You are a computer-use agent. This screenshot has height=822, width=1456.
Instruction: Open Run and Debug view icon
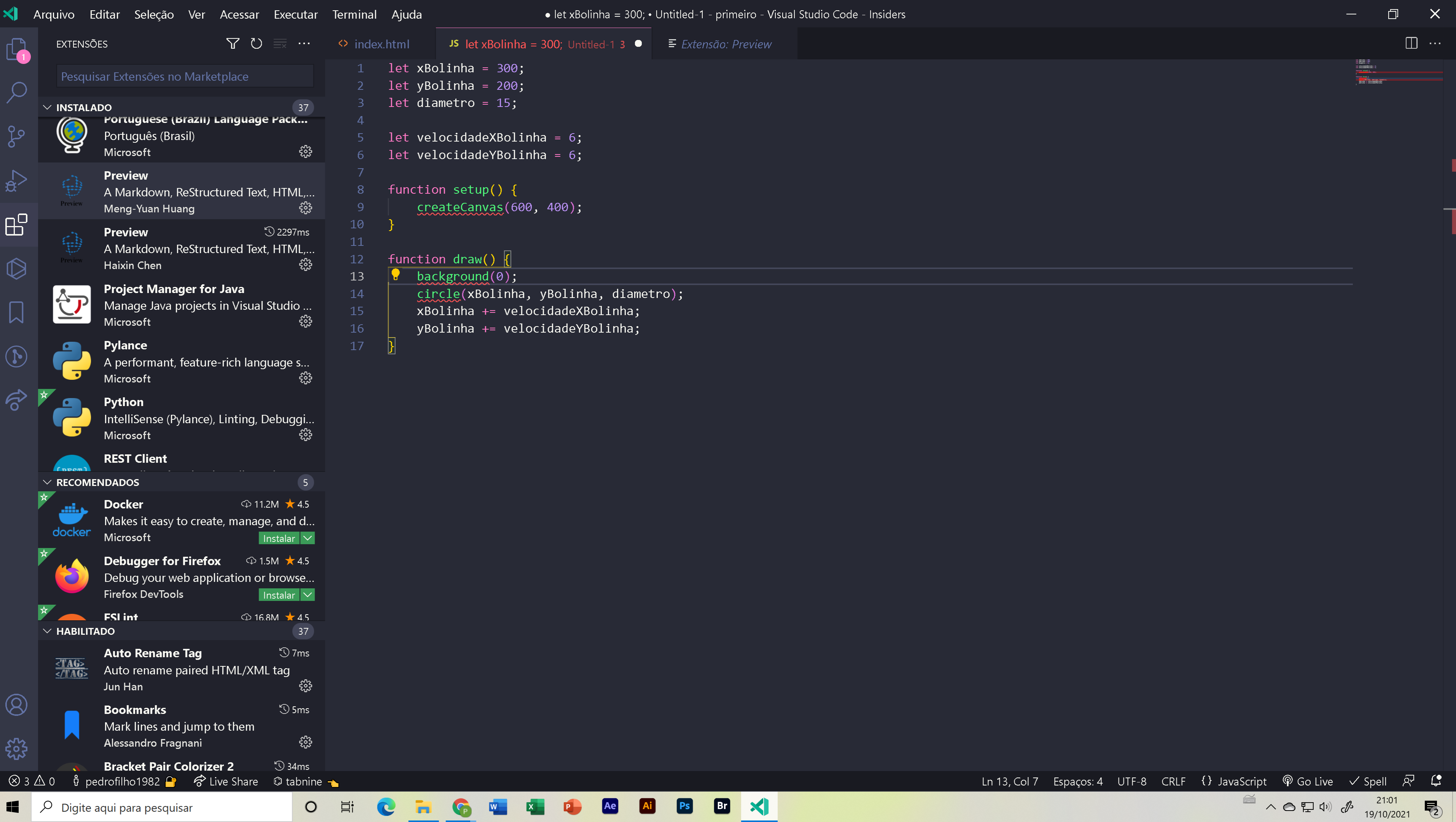coord(17,181)
